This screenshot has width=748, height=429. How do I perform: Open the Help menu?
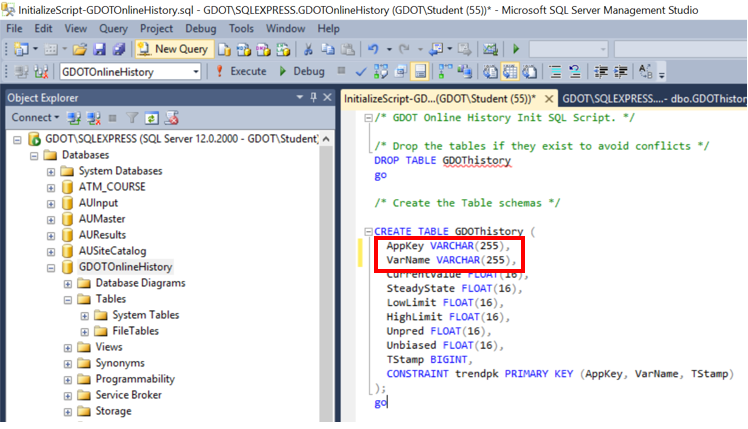328,29
